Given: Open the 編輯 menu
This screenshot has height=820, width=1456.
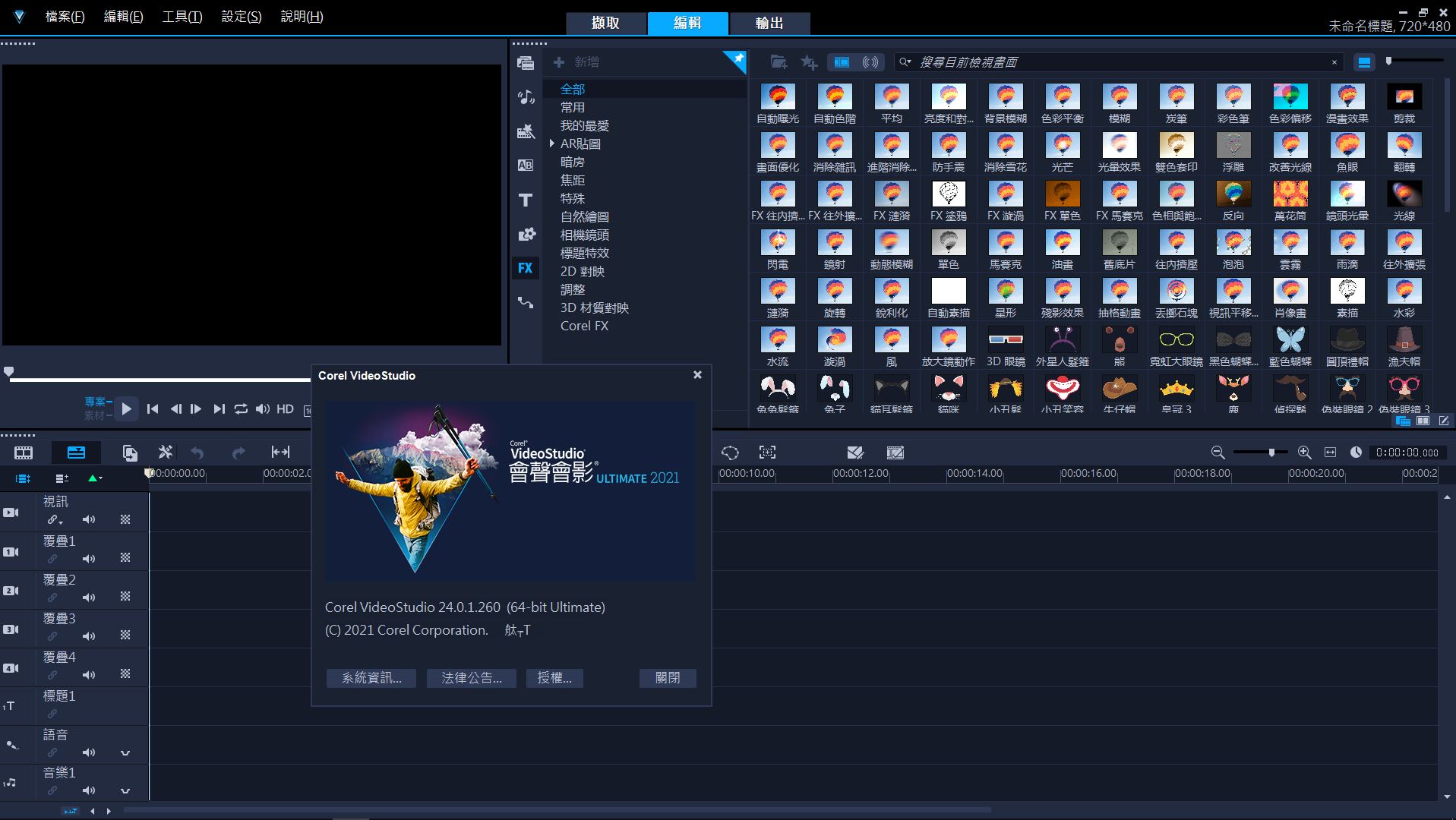Looking at the screenshot, I should coord(124,17).
